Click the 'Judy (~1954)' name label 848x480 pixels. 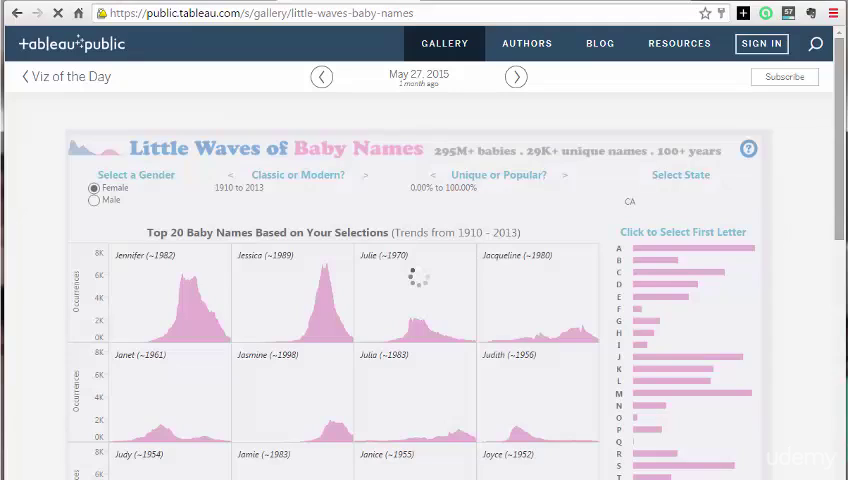click(139, 455)
